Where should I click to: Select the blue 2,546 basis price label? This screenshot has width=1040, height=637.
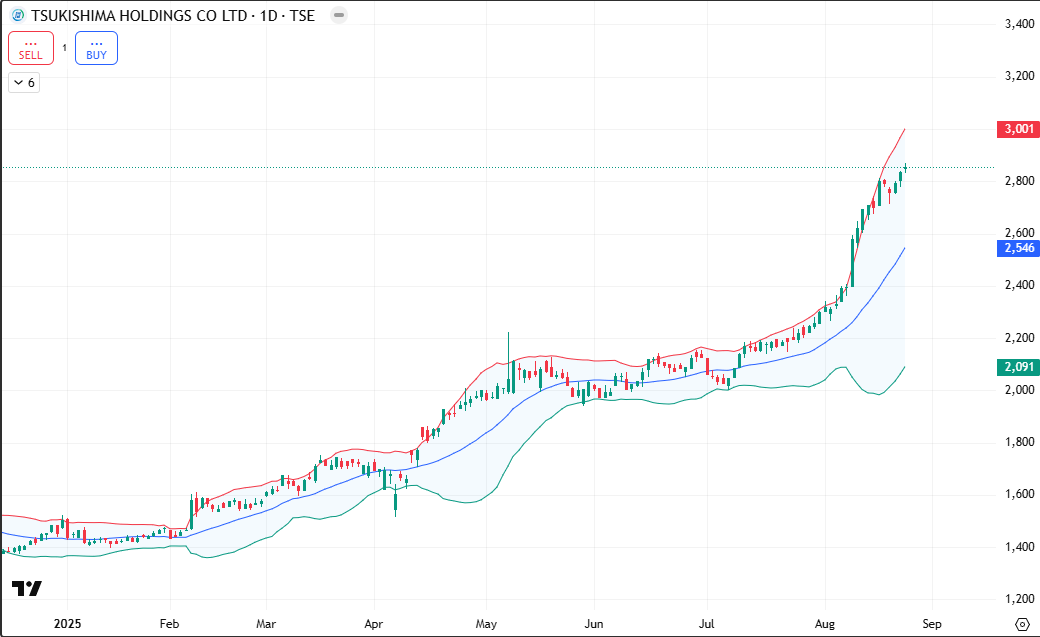pyautogui.click(x=1018, y=248)
